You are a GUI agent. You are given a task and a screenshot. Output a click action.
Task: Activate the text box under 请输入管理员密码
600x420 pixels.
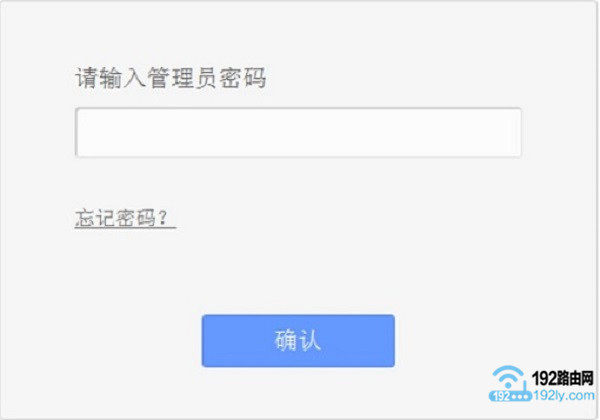298,132
